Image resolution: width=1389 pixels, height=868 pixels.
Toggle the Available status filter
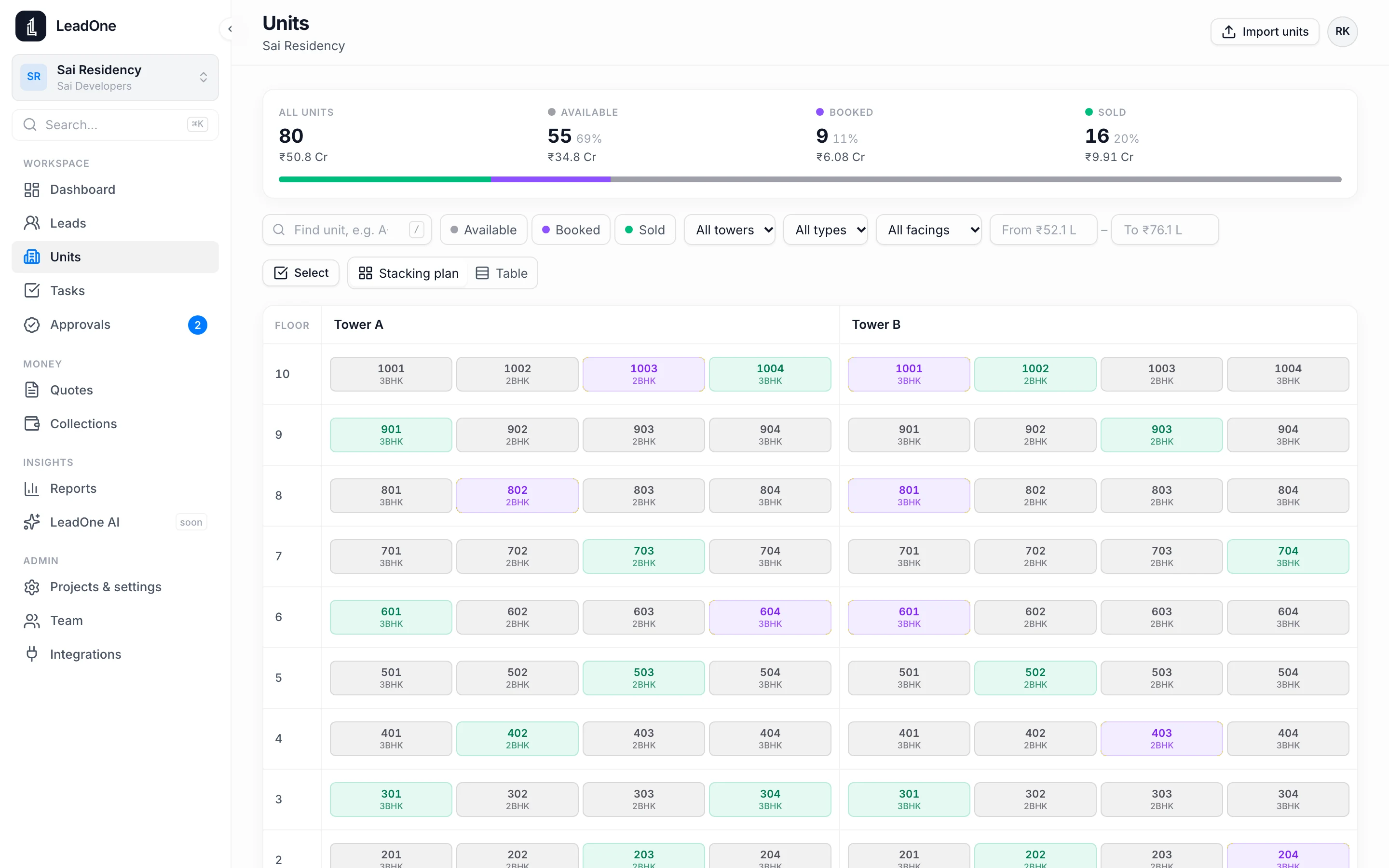pyautogui.click(x=483, y=230)
